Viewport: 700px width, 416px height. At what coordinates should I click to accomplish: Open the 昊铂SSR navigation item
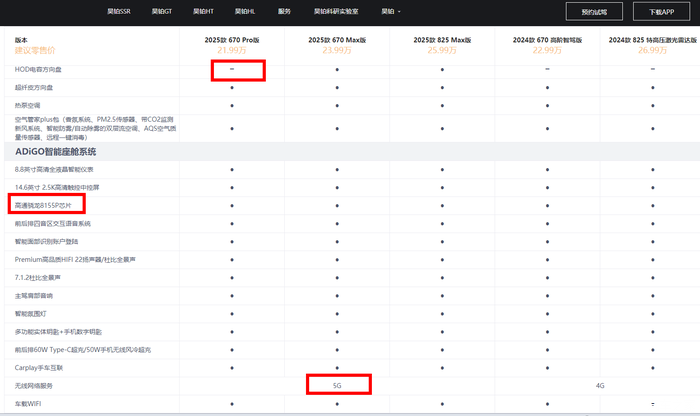tap(118, 12)
